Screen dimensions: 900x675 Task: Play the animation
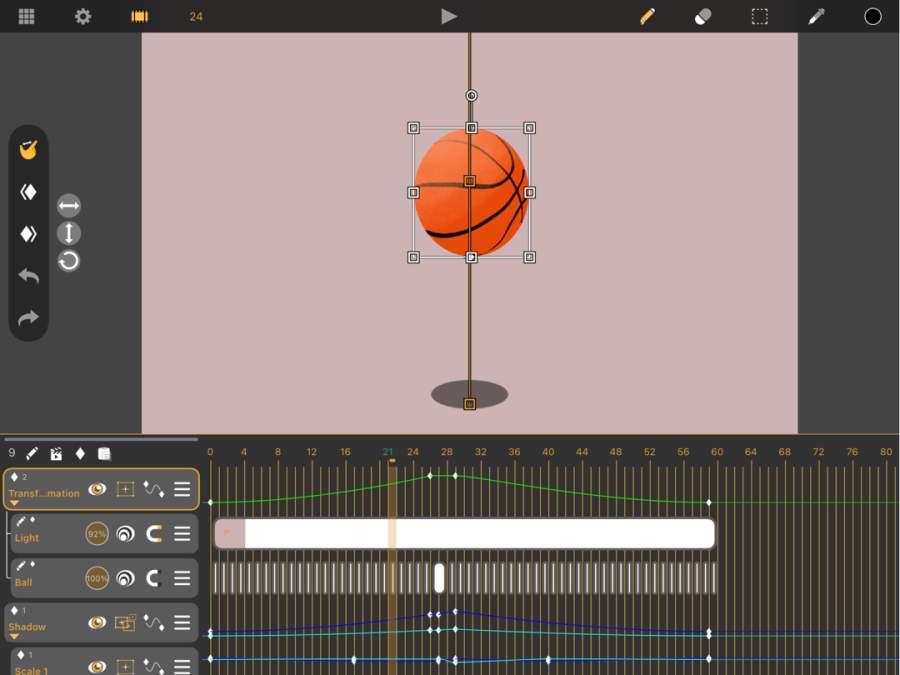tap(449, 16)
